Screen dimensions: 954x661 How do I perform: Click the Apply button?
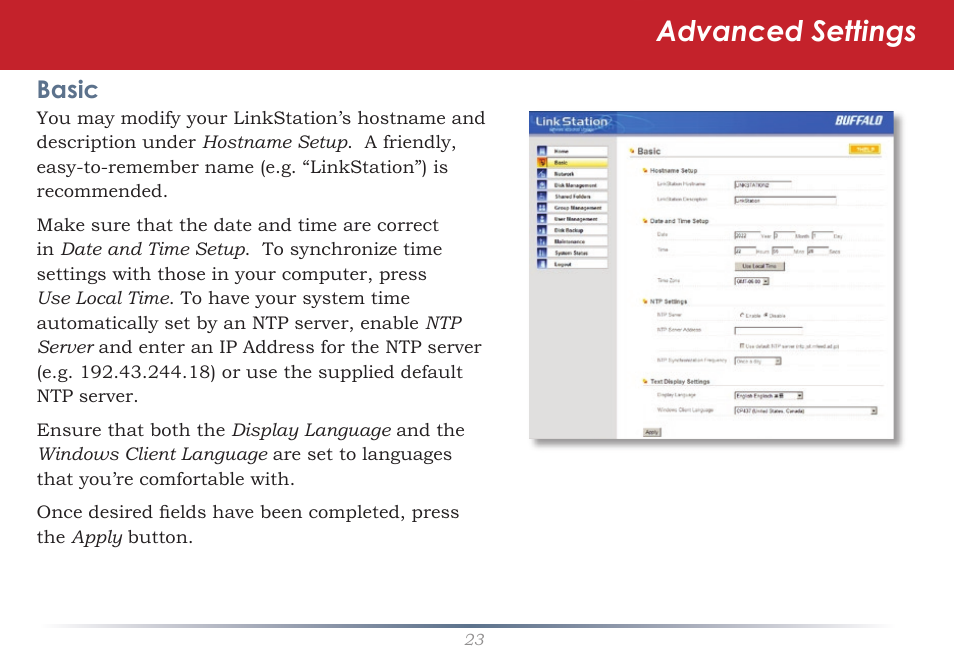click(x=652, y=432)
